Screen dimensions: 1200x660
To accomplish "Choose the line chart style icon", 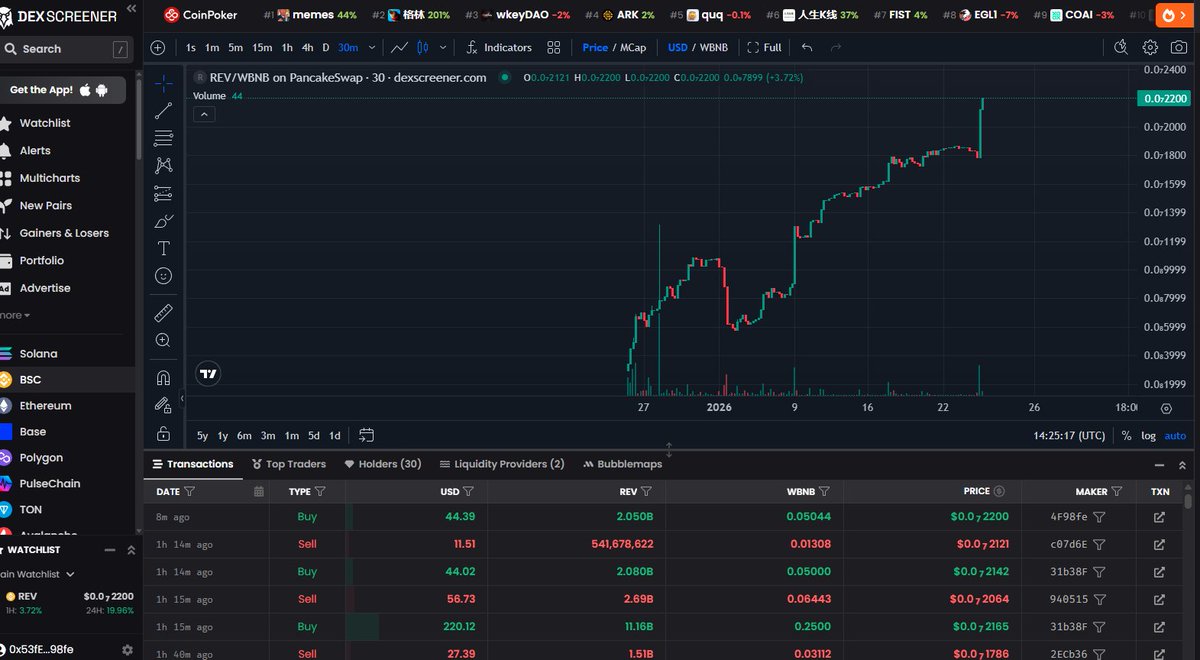I will click(x=399, y=47).
